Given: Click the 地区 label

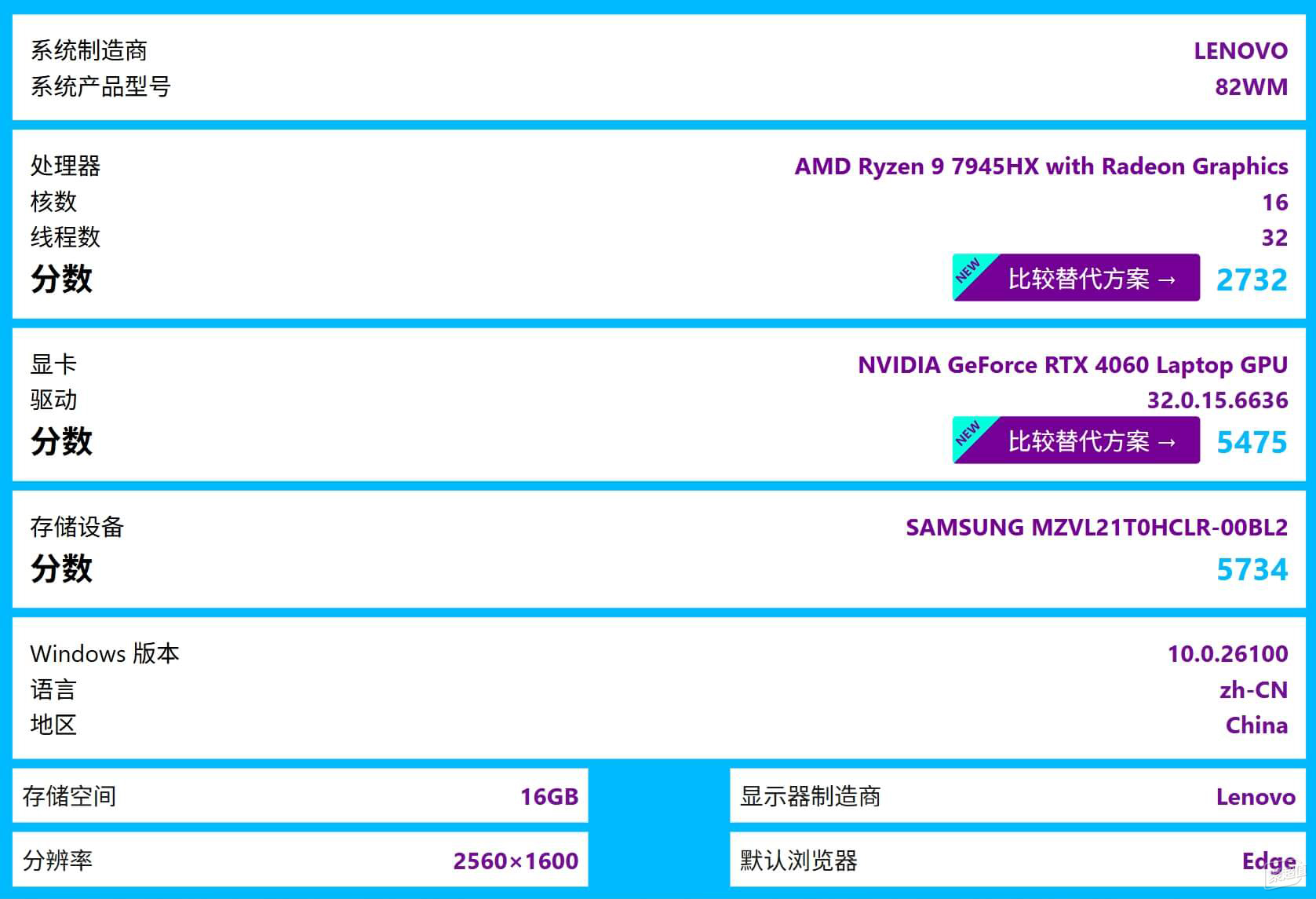Looking at the screenshot, I should pyautogui.click(x=53, y=725).
